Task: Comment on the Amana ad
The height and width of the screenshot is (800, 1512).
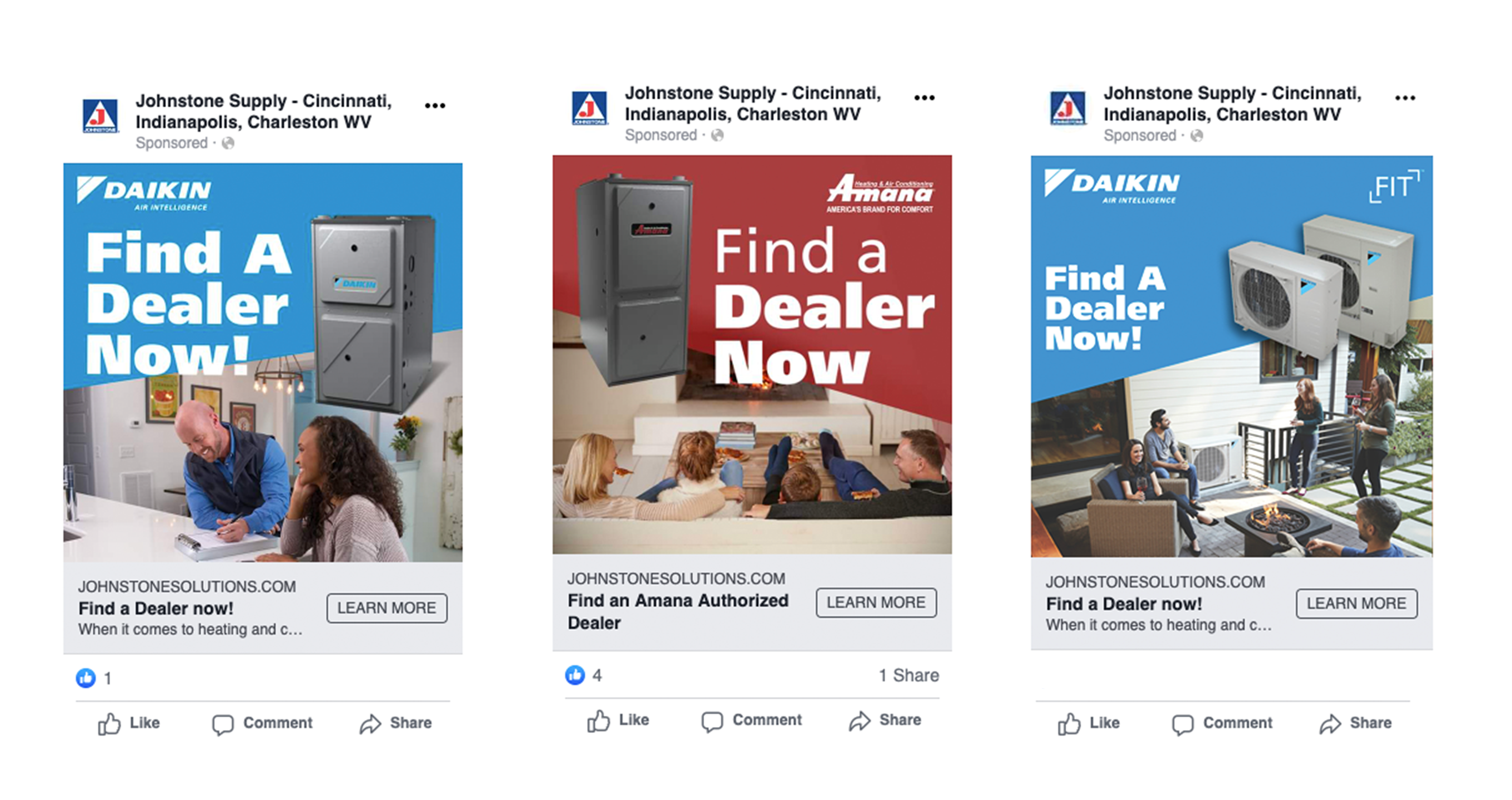Action: click(x=752, y=720)
